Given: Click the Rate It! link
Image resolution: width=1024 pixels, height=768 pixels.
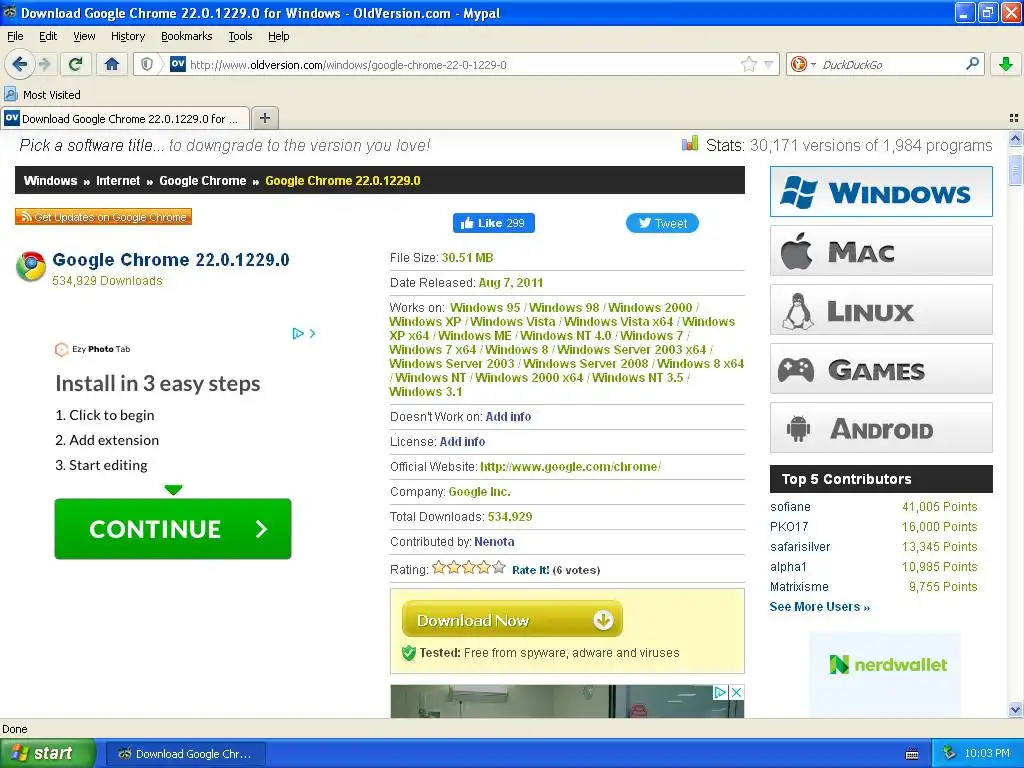Looking at the screenshot, I should click(530, 570).
